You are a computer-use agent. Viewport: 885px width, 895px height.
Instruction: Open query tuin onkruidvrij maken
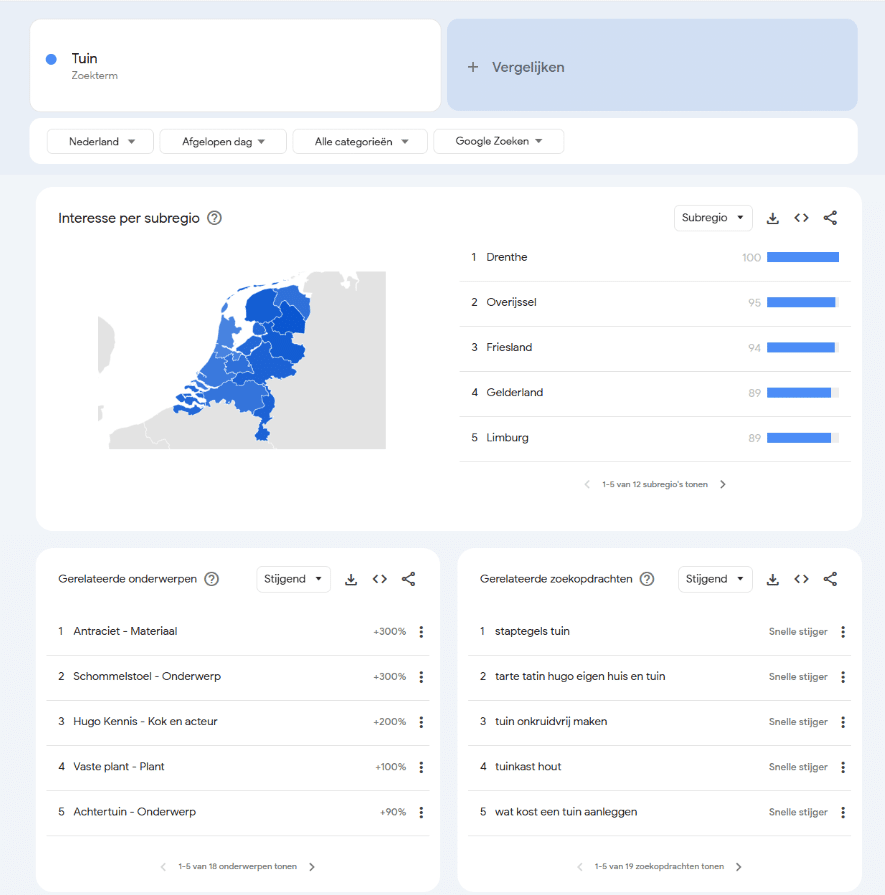click(551, 722)
